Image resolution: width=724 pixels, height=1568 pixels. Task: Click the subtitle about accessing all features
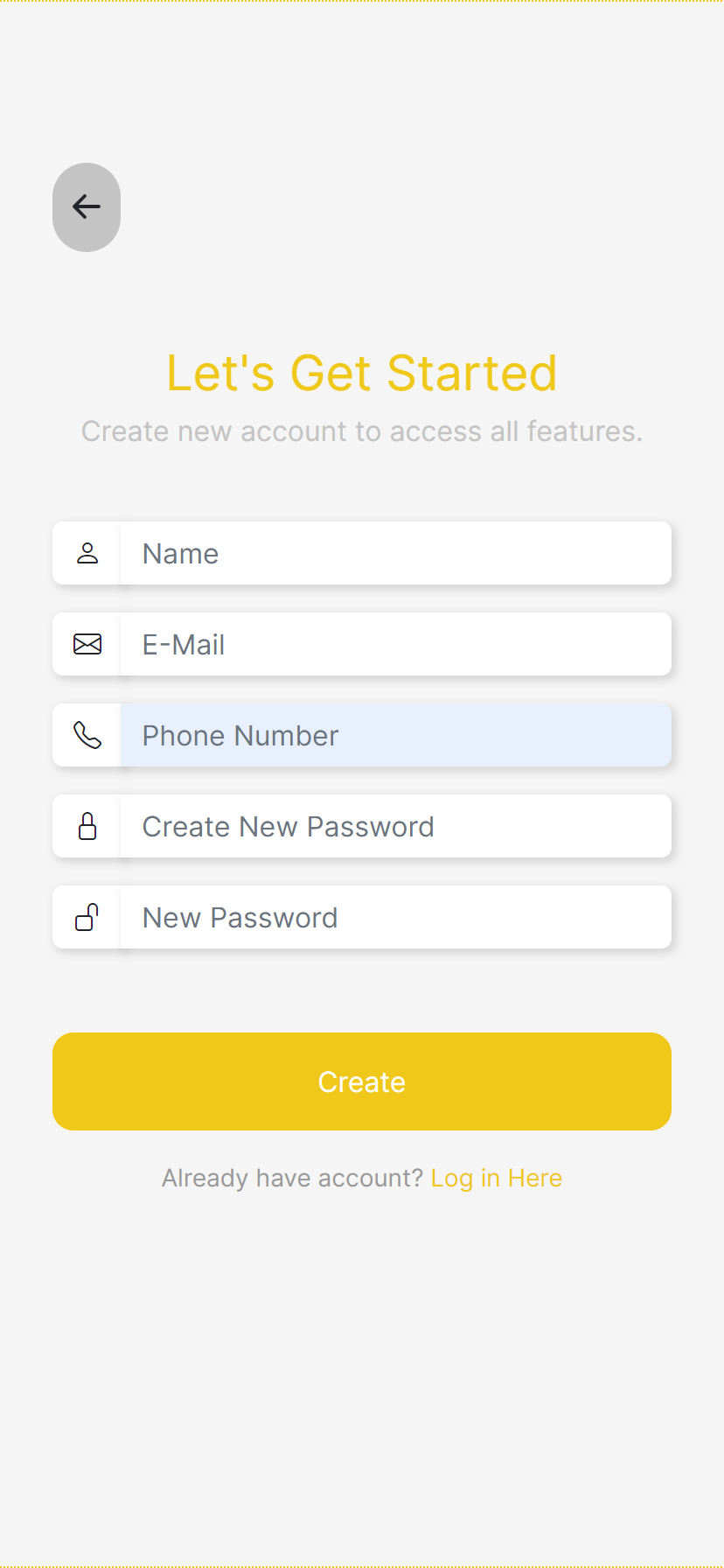(362, 430)
